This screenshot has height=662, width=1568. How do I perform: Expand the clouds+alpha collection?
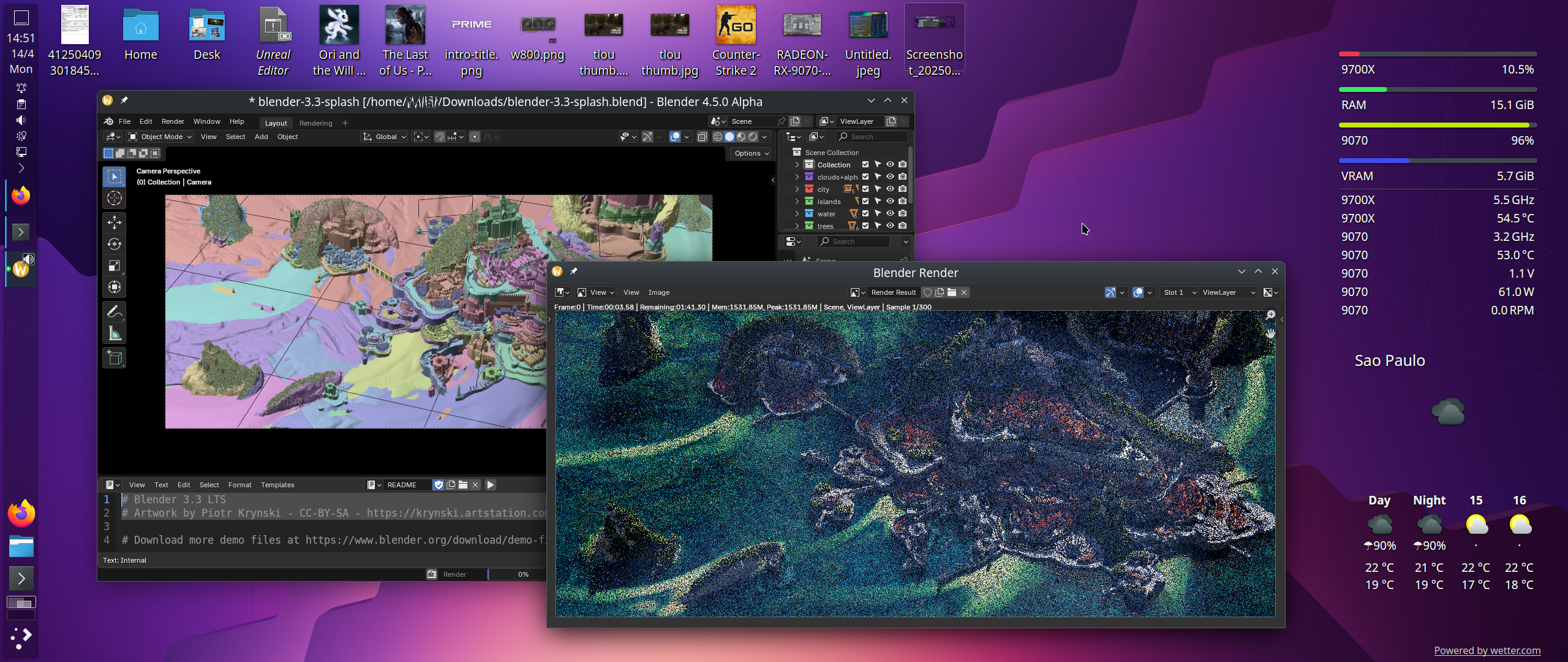[797, 177]
